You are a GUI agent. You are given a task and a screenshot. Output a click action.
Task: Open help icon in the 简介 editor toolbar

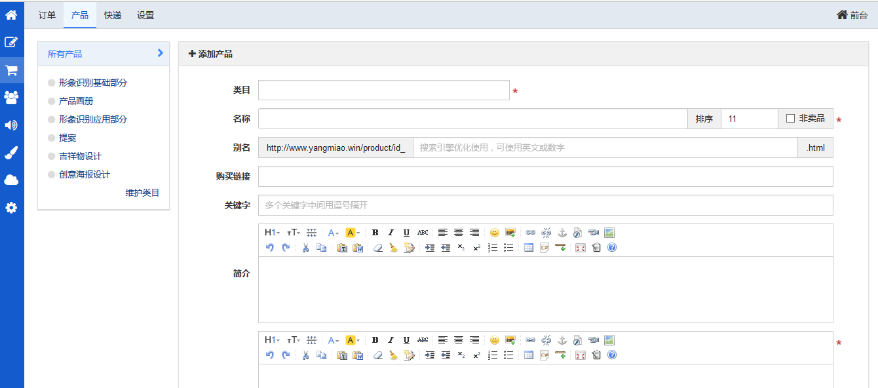pyautogui.click(x=612, y=247)
